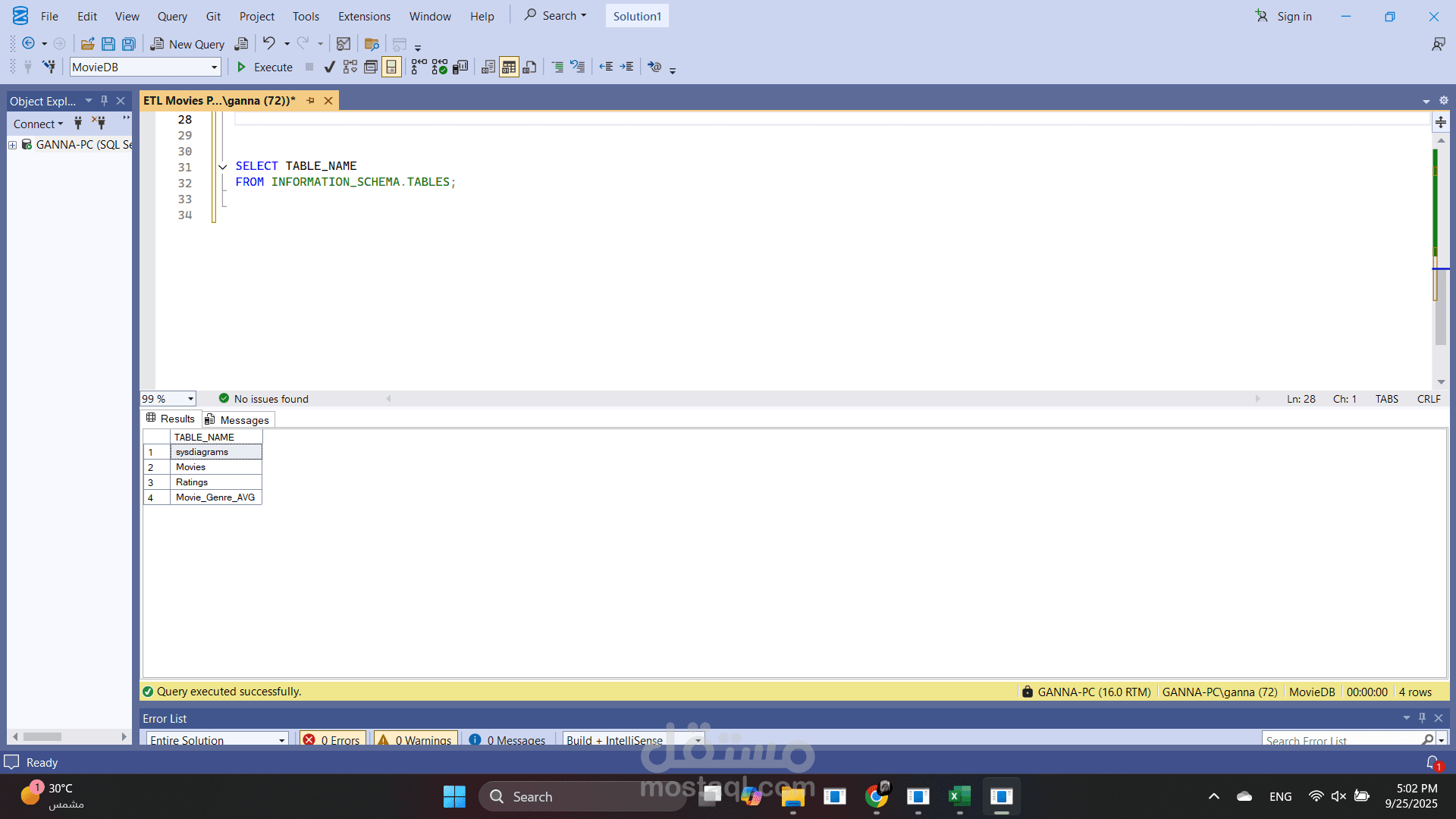Click the Save All icon
This screenshot has height=819, width=1456.
point(129,44)
